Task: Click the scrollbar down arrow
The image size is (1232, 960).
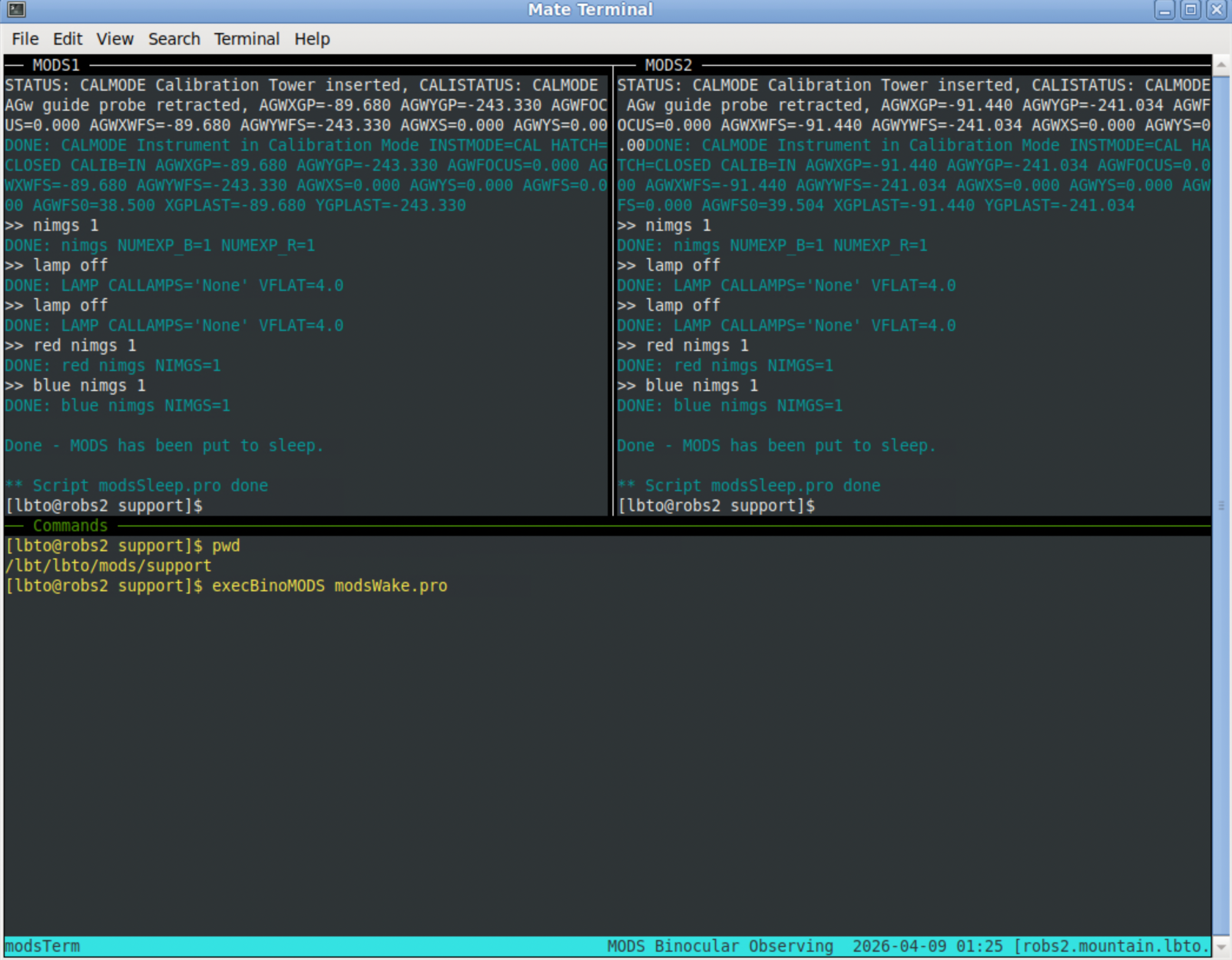Action: click(1221, 947)
